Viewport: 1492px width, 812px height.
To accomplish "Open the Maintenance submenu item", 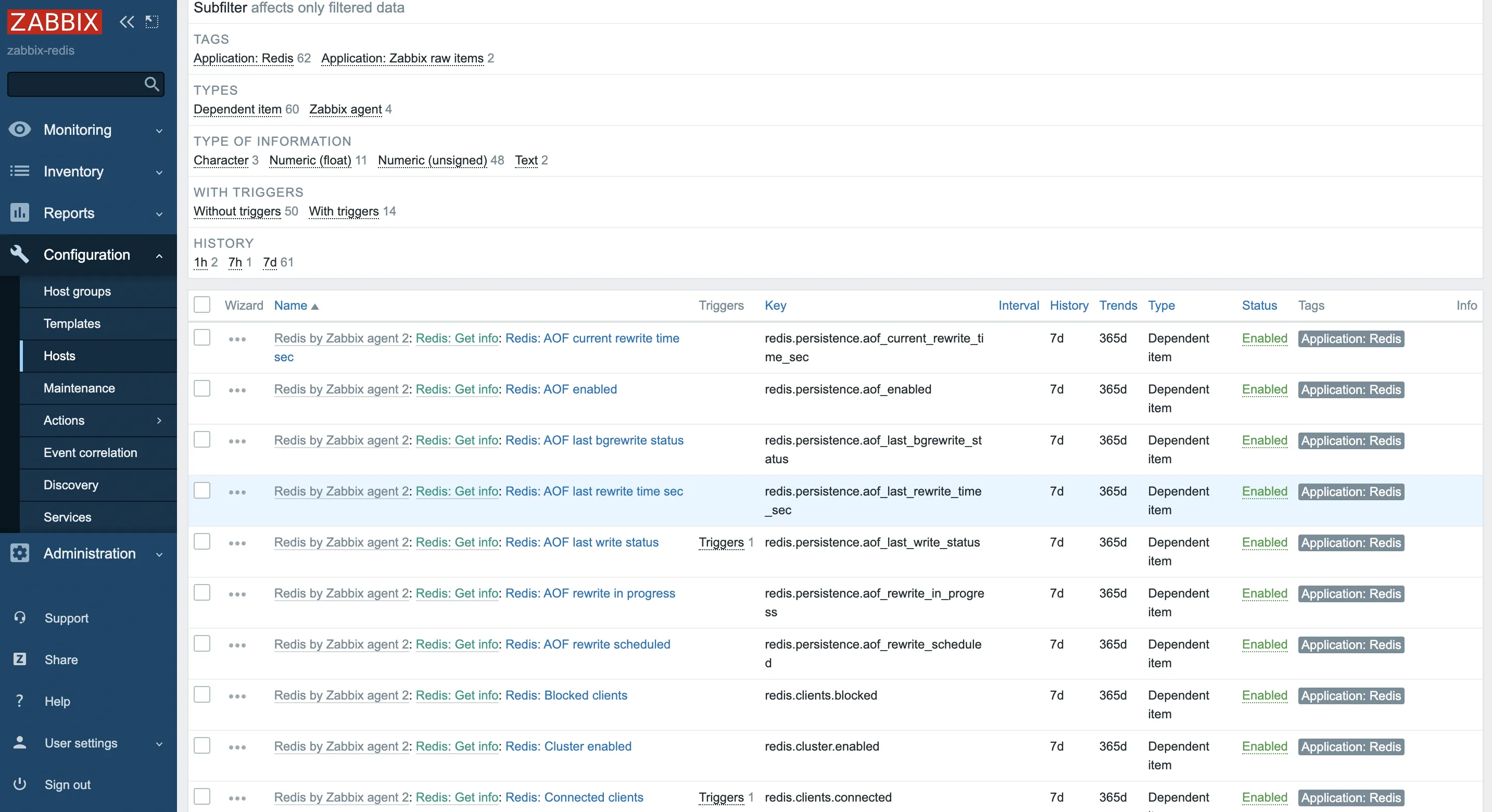I will [x=79, y=388].
